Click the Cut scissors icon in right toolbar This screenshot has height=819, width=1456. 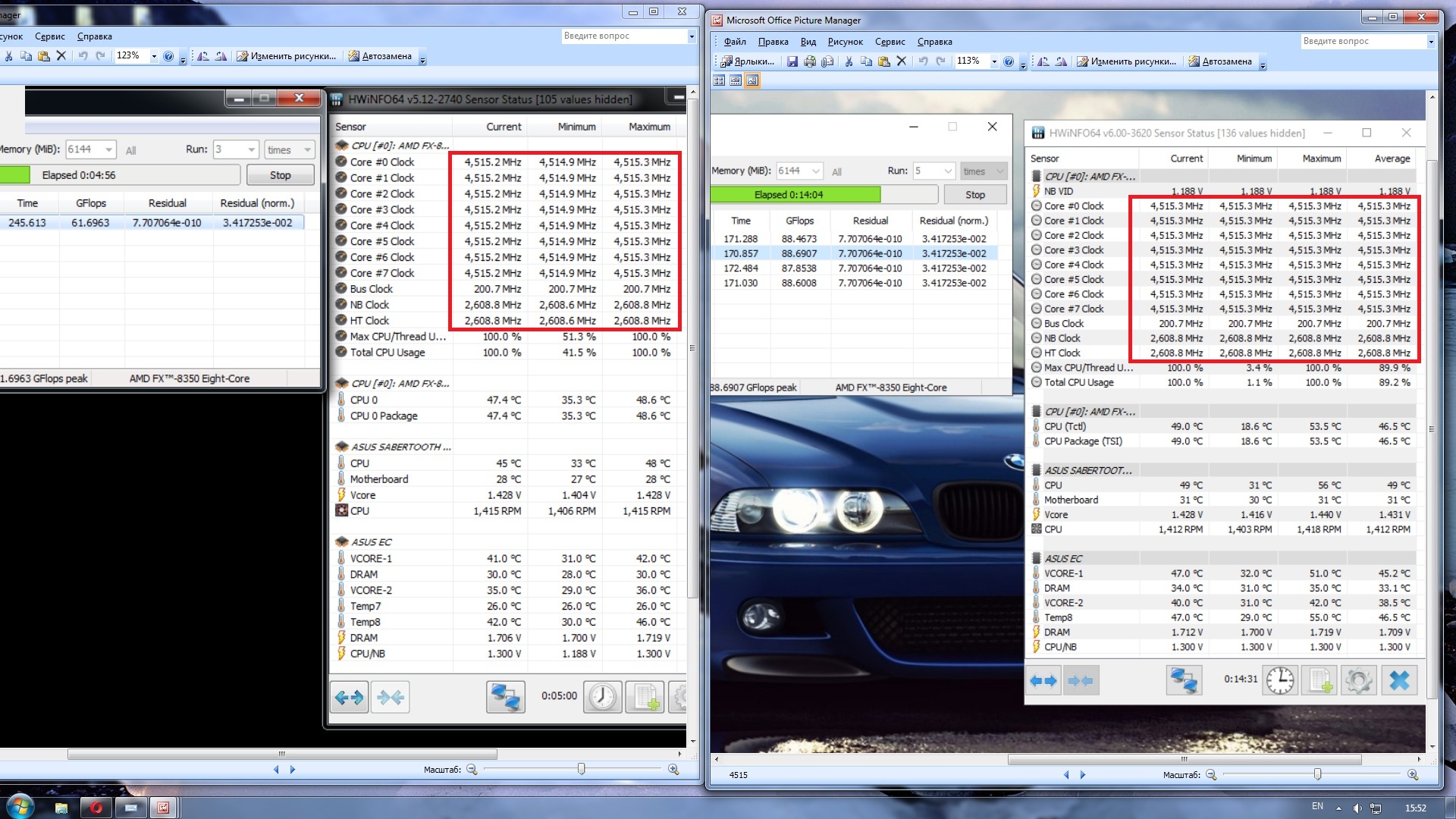click(x=849, y=61)
